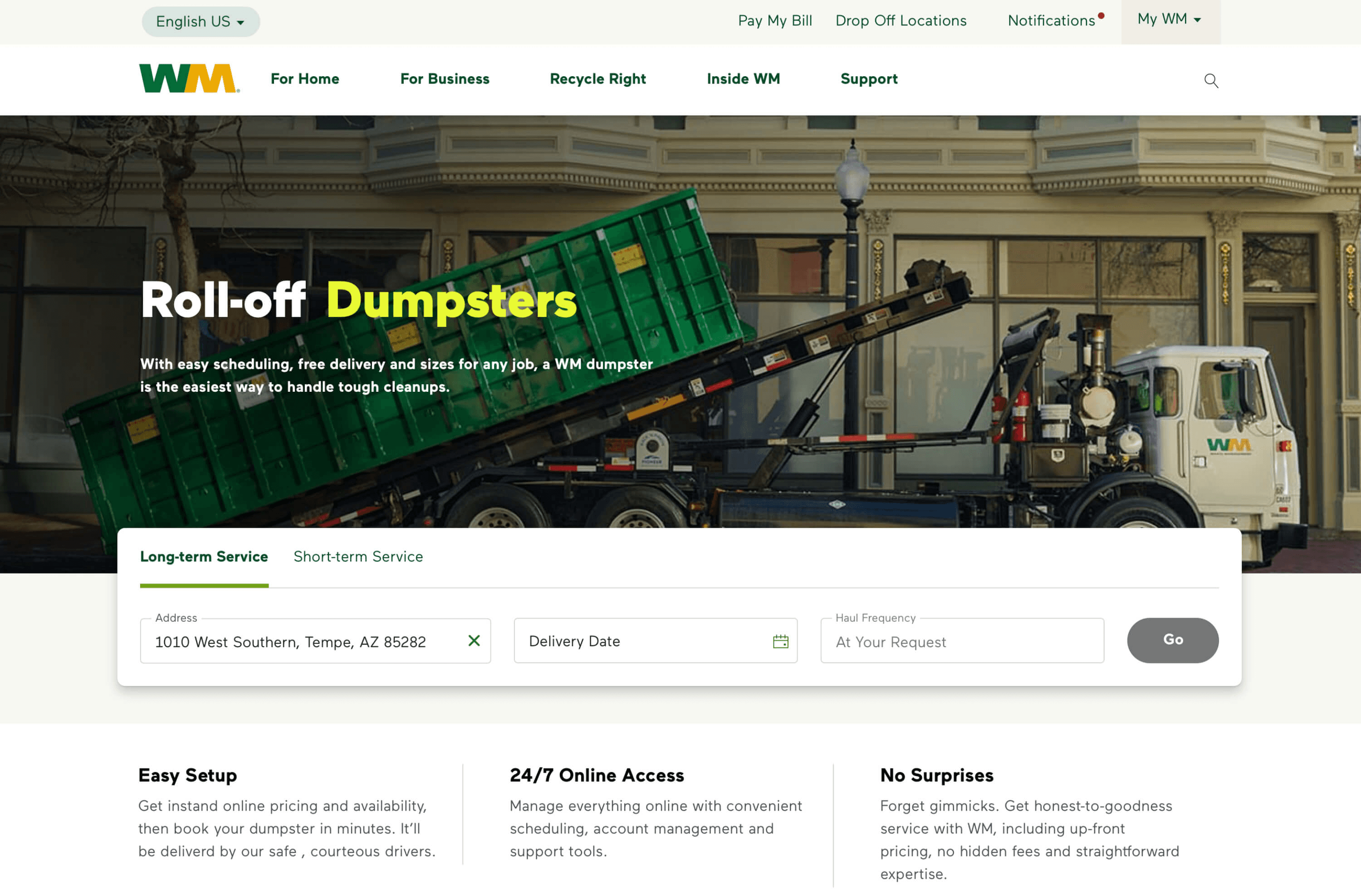Click the WM logo

tap(189, 79)
